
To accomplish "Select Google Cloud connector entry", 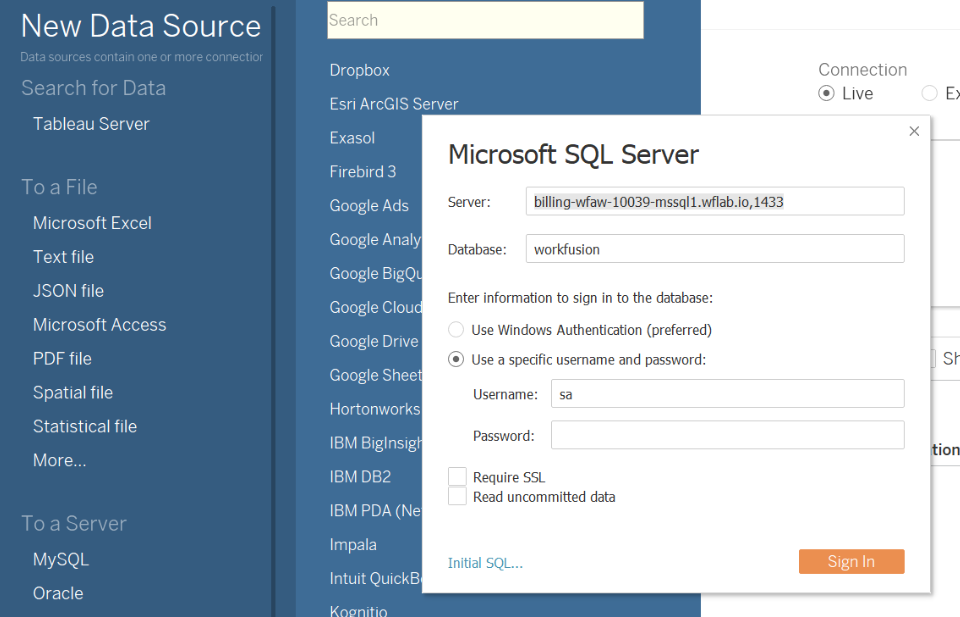I will [375, 307].
